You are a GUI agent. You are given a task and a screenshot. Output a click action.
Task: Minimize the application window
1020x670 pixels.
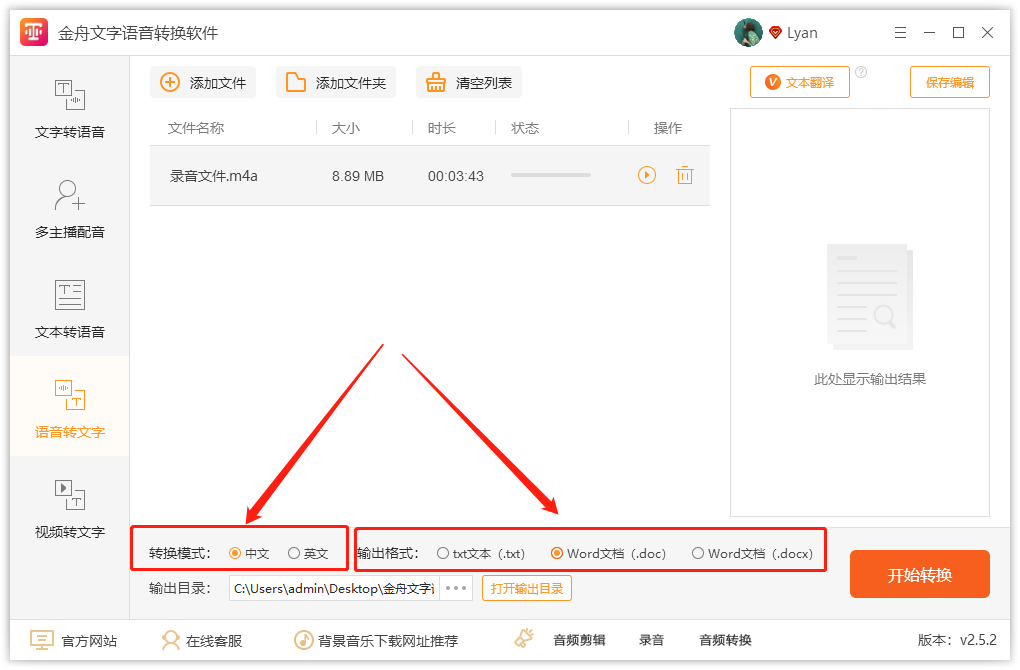(x=930, y=33)
